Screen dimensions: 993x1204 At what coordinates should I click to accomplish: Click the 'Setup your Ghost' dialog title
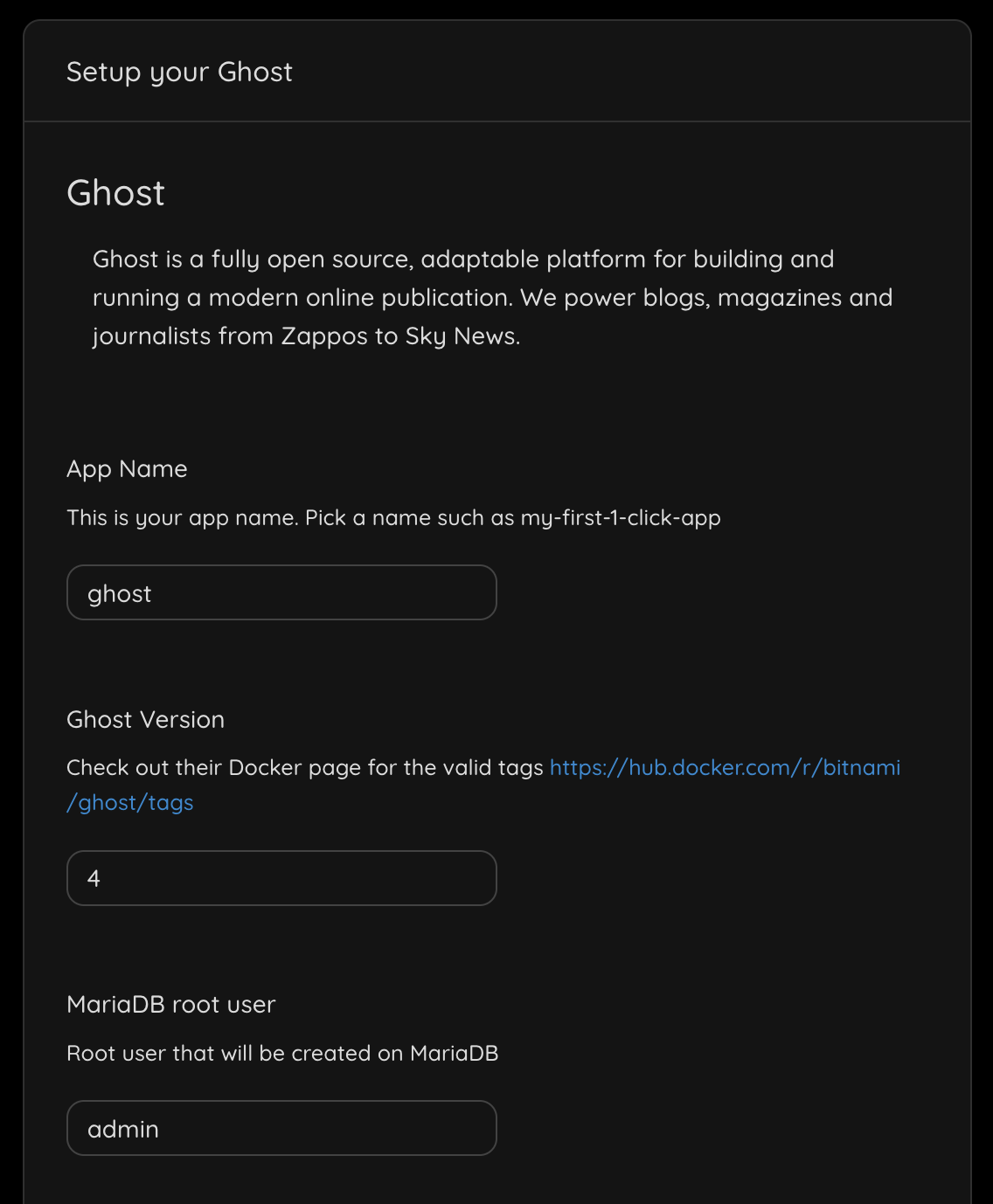[180, 73]
